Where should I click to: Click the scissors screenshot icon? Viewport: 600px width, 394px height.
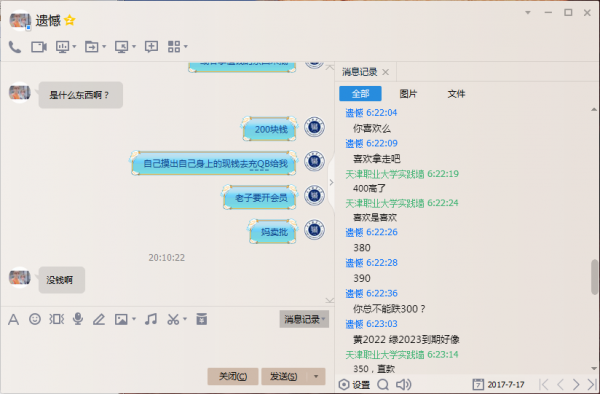[173, 319]
